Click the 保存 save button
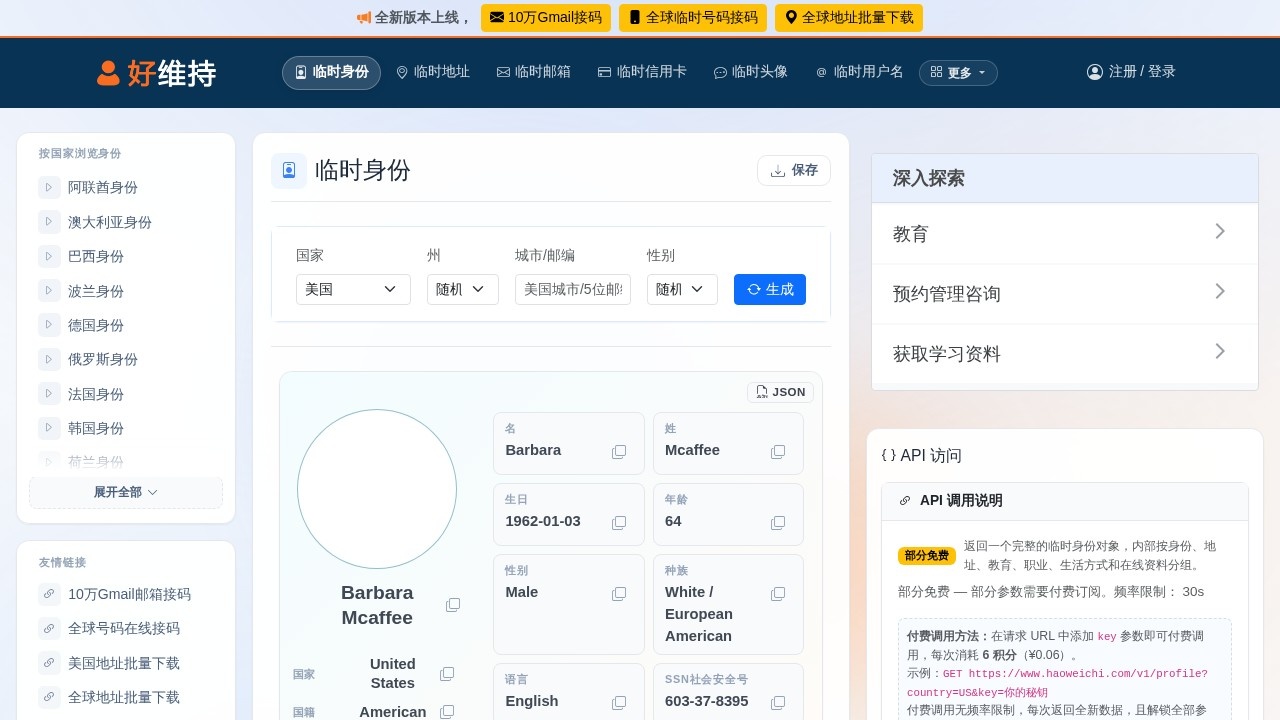The height and width of the screenshot is (720, 1280). pyautogui.click(x=794, y=171)
